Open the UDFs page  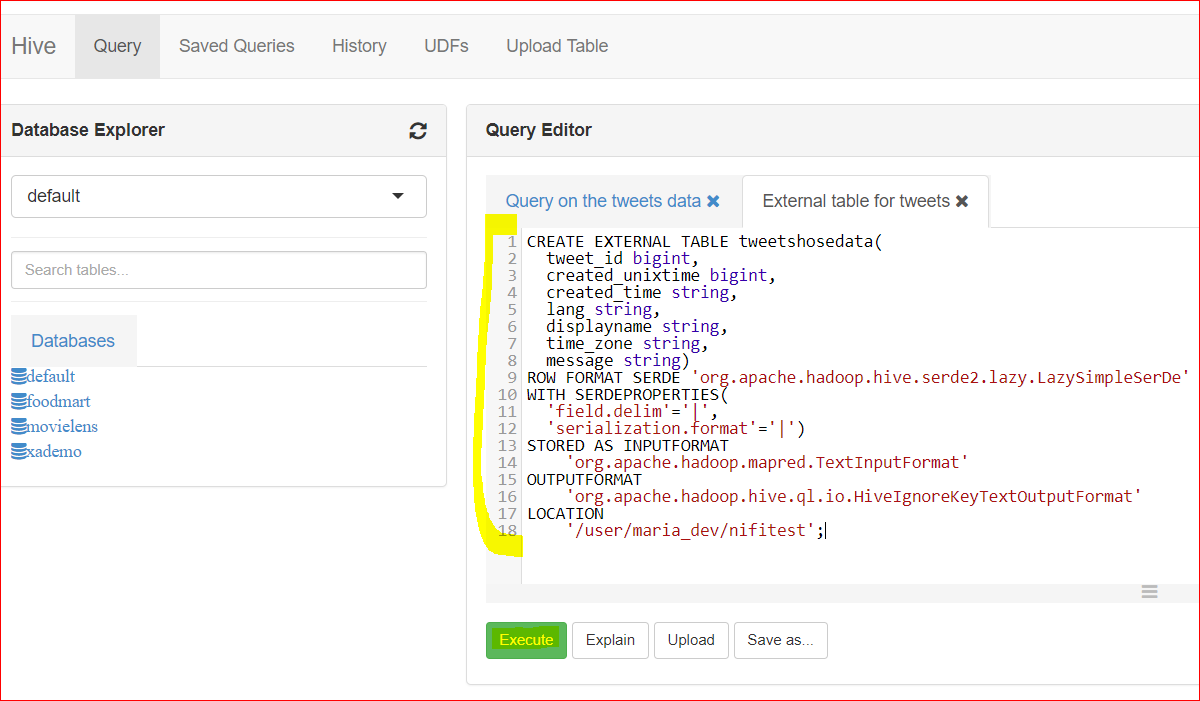[x=446, y=46]
